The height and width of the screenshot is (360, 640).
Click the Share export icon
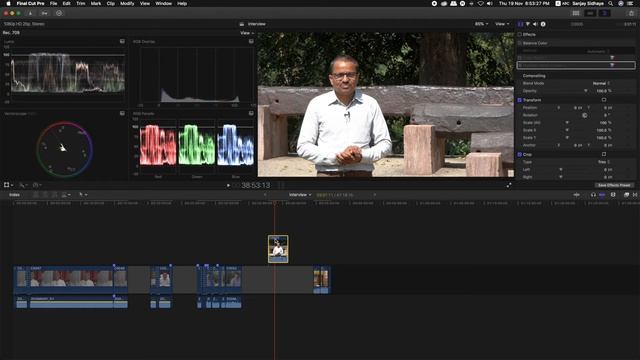(x=631, y=13)
